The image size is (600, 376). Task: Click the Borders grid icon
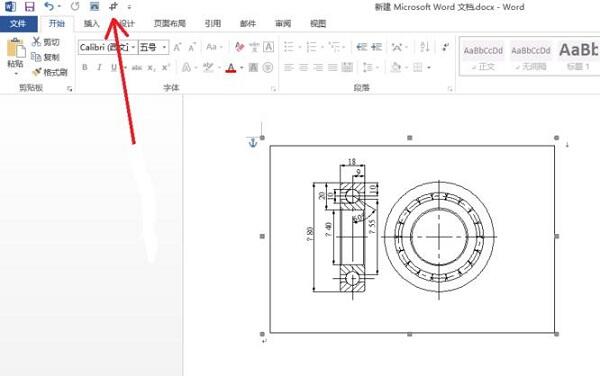(x=418, y=68)
